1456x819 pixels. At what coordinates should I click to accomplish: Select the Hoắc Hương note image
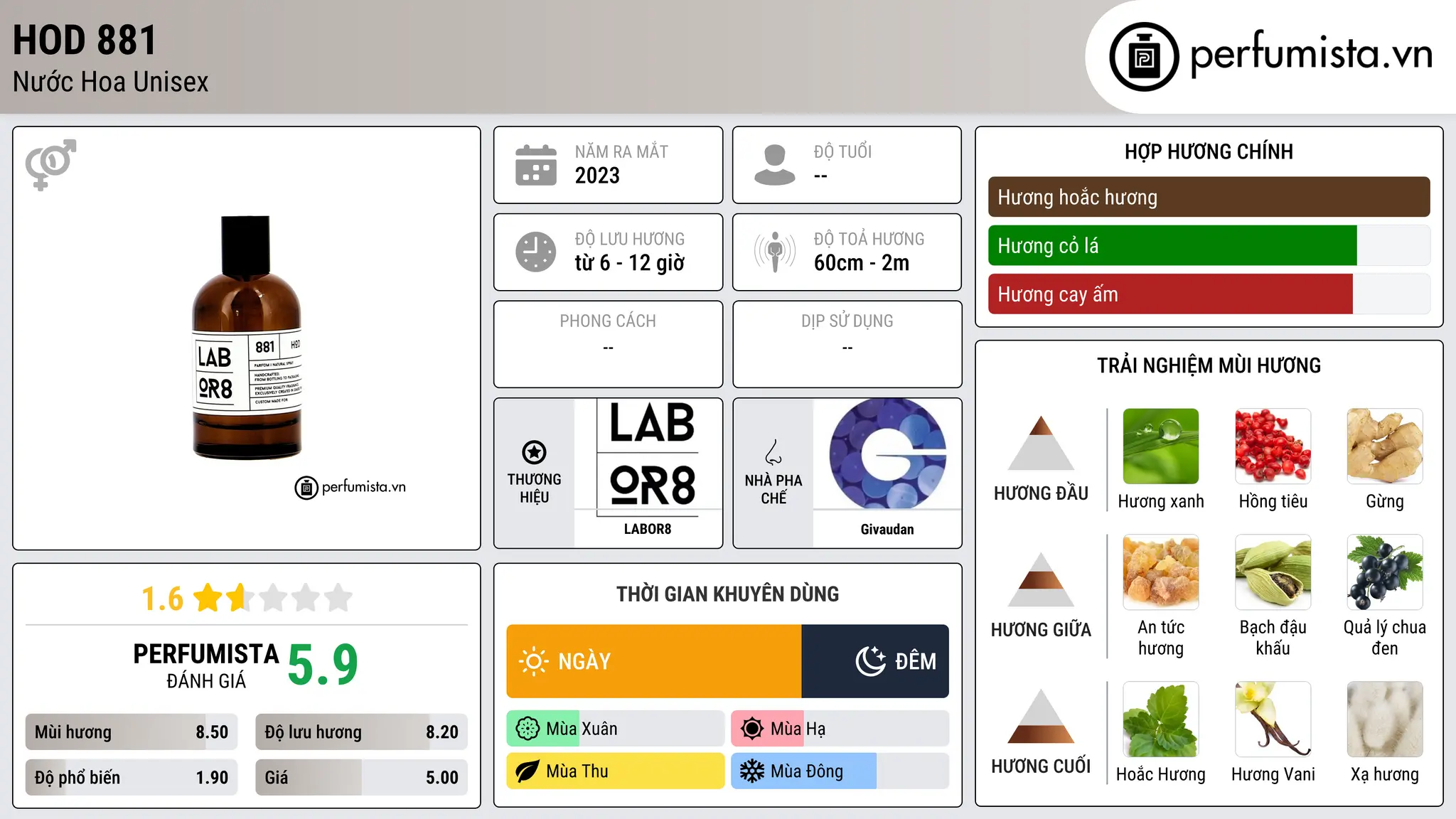click(x=1161, y=719)
